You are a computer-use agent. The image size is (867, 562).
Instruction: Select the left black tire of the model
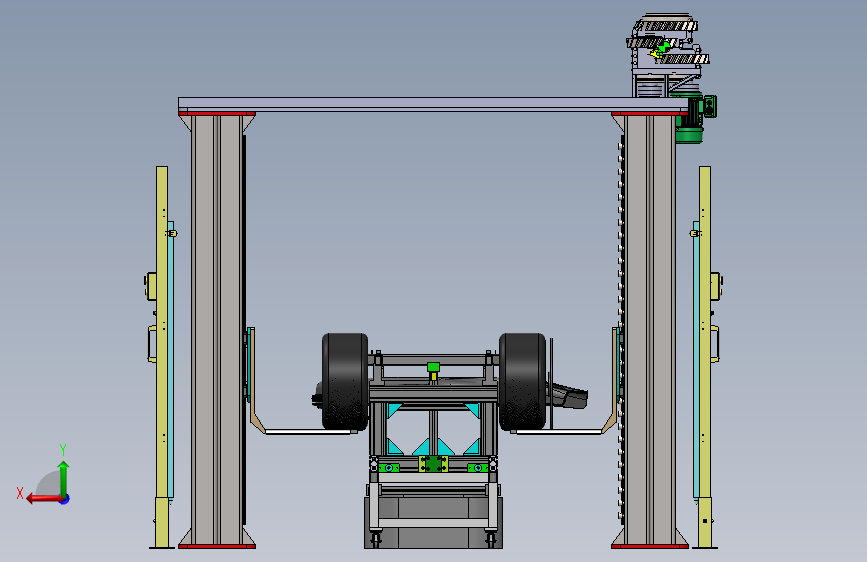point(345,382)
